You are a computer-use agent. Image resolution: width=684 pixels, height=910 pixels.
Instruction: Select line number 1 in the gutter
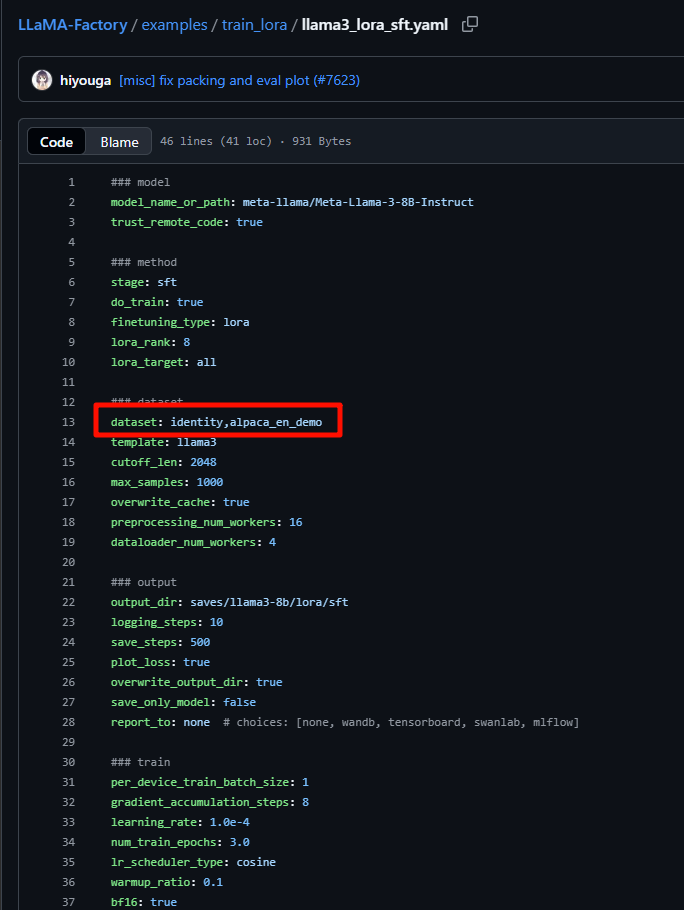click(71, 182)
